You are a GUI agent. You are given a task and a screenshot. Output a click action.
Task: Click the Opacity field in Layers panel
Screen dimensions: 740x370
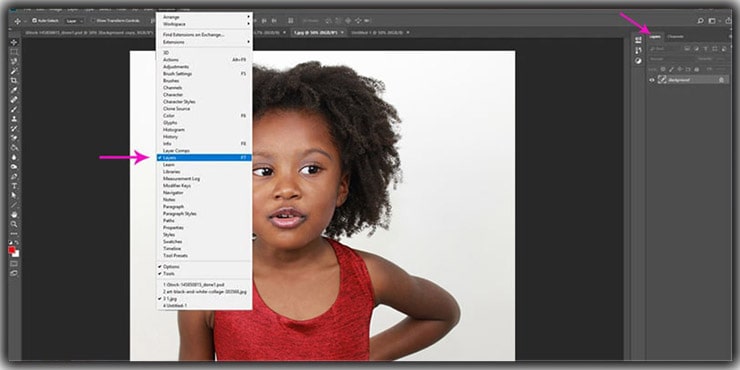pos(721,59)
